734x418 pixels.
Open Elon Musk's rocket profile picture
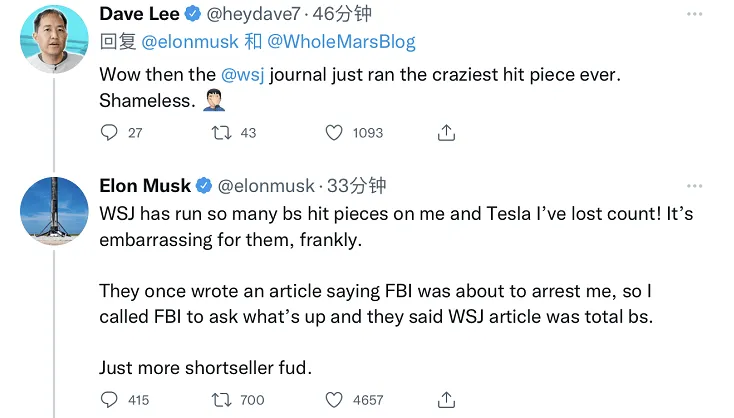(x=54, y=210)
